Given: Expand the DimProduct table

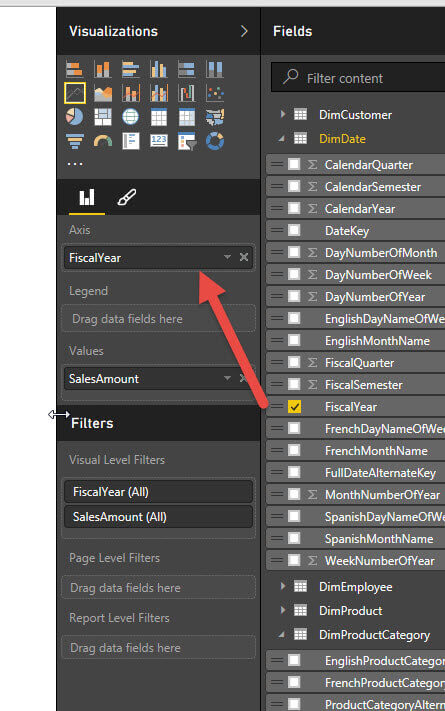Looking at the screenshot, I should (x=283, y=610).
